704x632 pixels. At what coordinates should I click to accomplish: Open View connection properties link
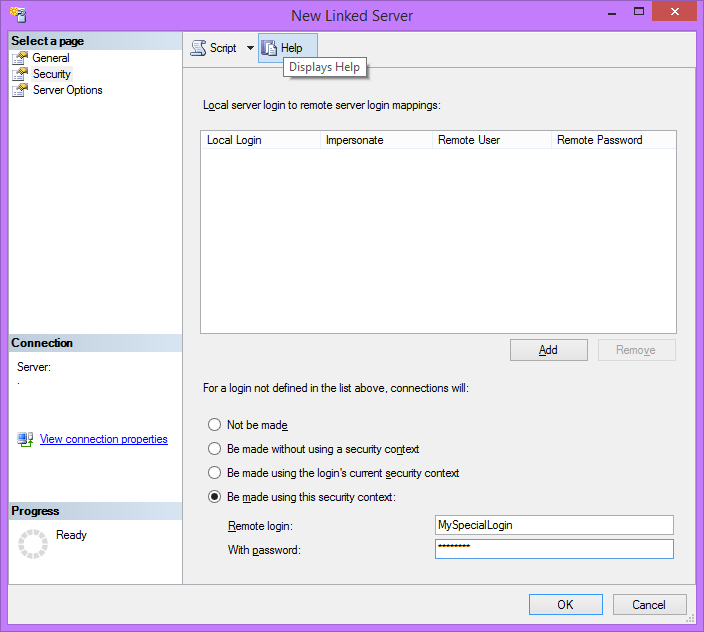103,439
